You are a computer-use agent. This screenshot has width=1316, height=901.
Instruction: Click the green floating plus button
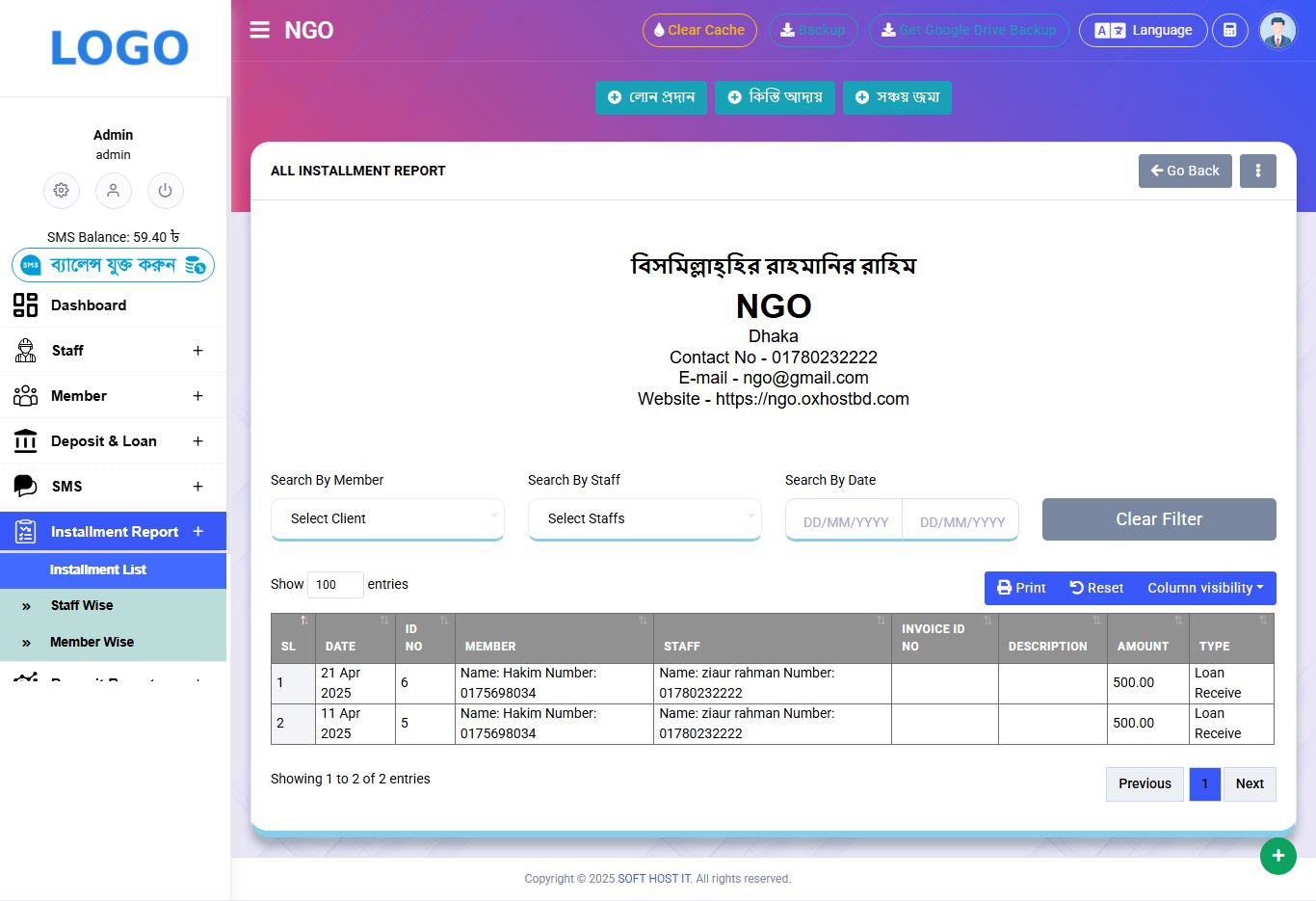(1277, 856)
